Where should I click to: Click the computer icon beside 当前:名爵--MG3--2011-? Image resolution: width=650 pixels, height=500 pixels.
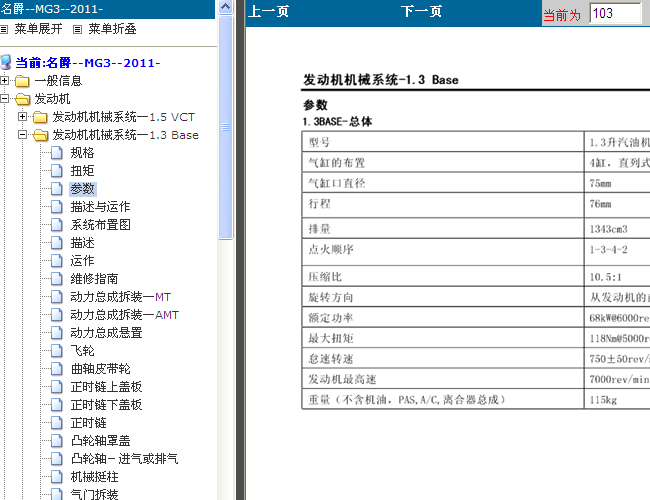pyautogui.click(x=6, y=62)
